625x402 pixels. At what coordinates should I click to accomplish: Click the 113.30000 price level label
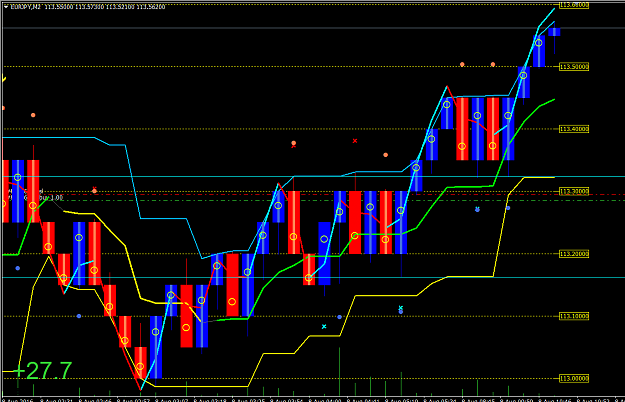coord(574,192)
